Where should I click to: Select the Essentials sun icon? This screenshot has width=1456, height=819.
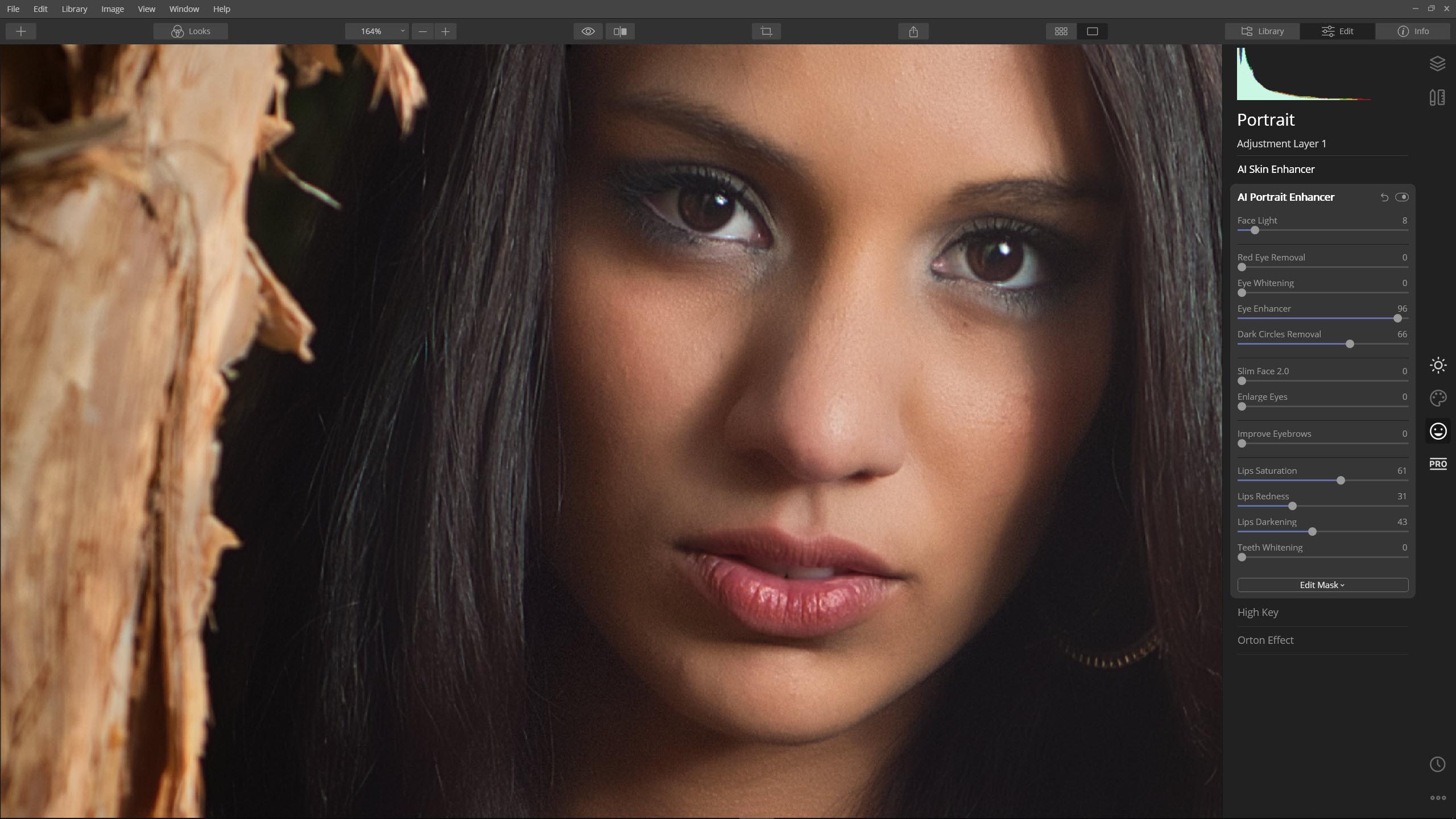[x=1438, y=365]
